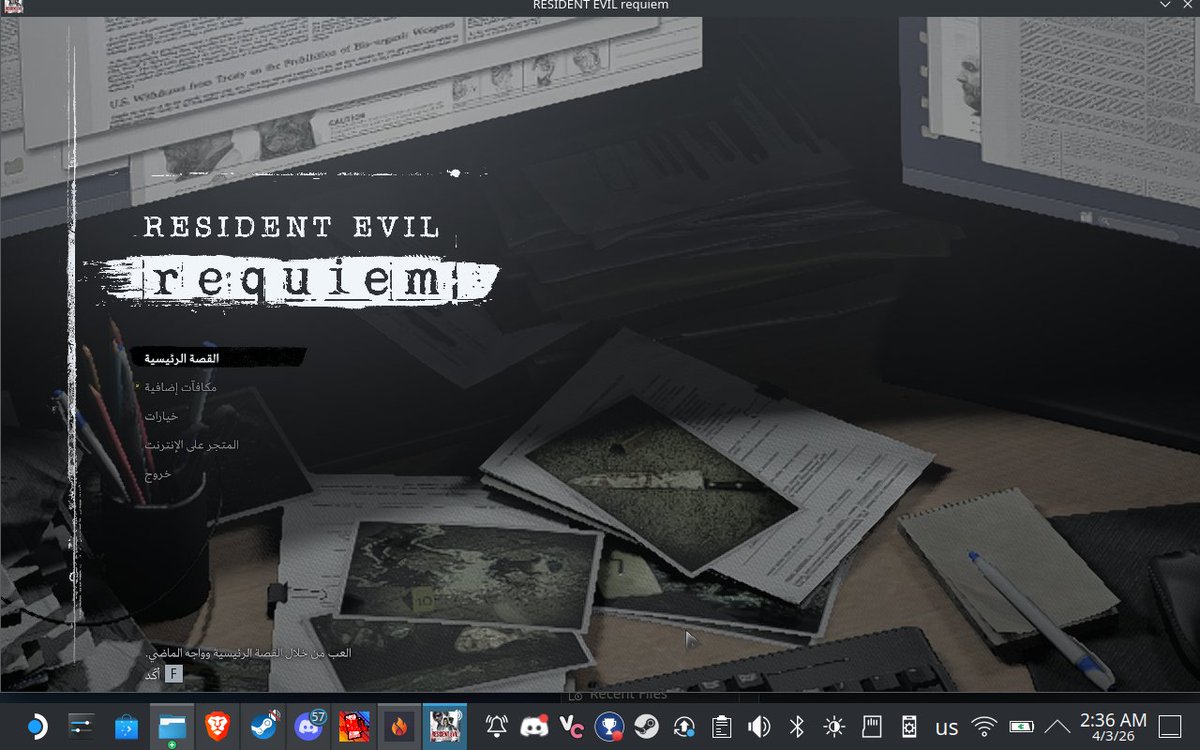Open System Settings from the taskbar
This screenshot has height=750, width=1200.
(x=82, y=725)
